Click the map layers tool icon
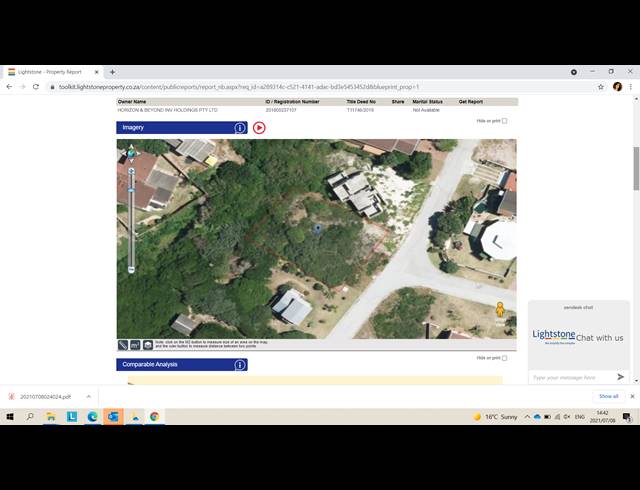Viewport: 640px width, 490px height. 148,345
